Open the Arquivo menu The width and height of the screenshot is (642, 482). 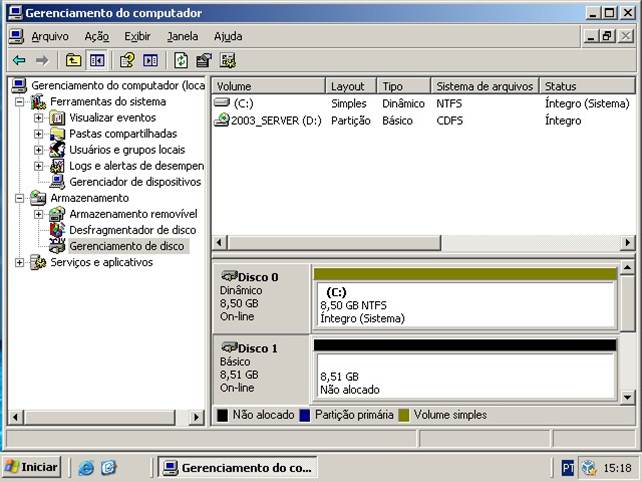tap(50, 36)
